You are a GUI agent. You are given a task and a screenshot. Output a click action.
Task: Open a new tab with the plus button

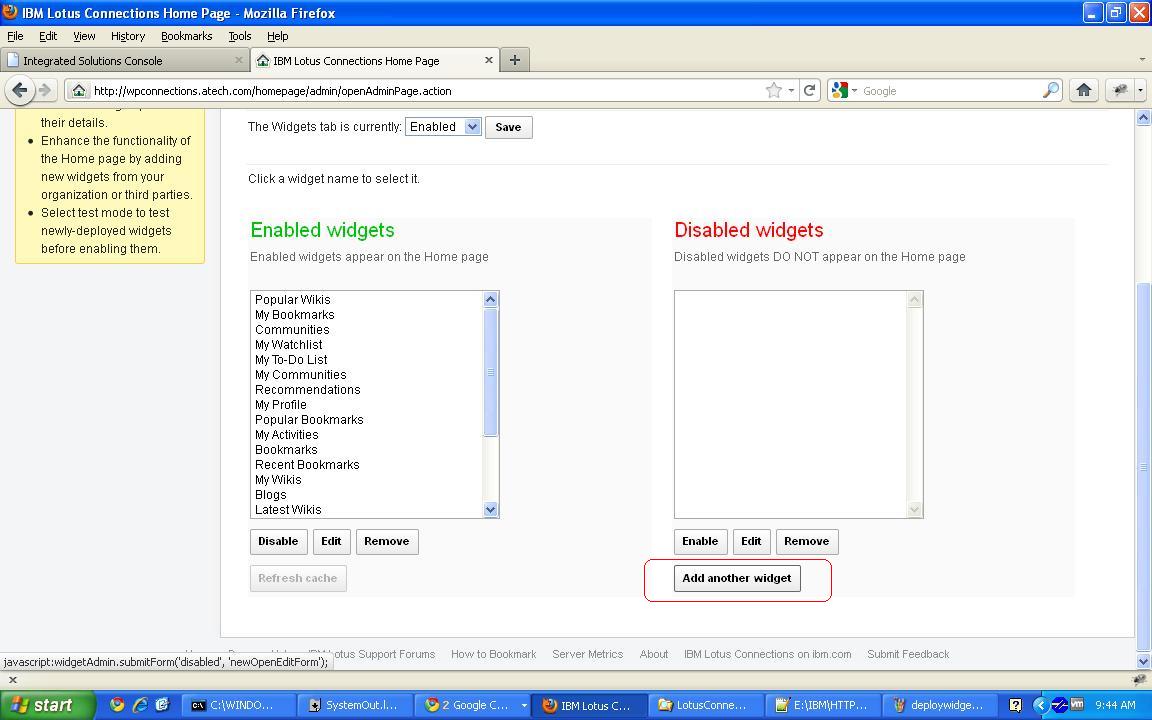click(514, 60)
